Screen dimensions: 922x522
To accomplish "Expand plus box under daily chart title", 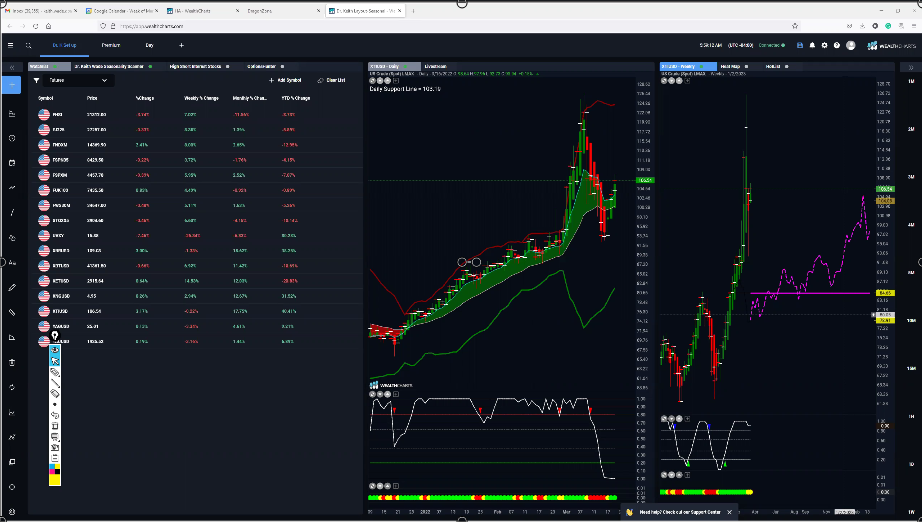I will pos(396,81).
